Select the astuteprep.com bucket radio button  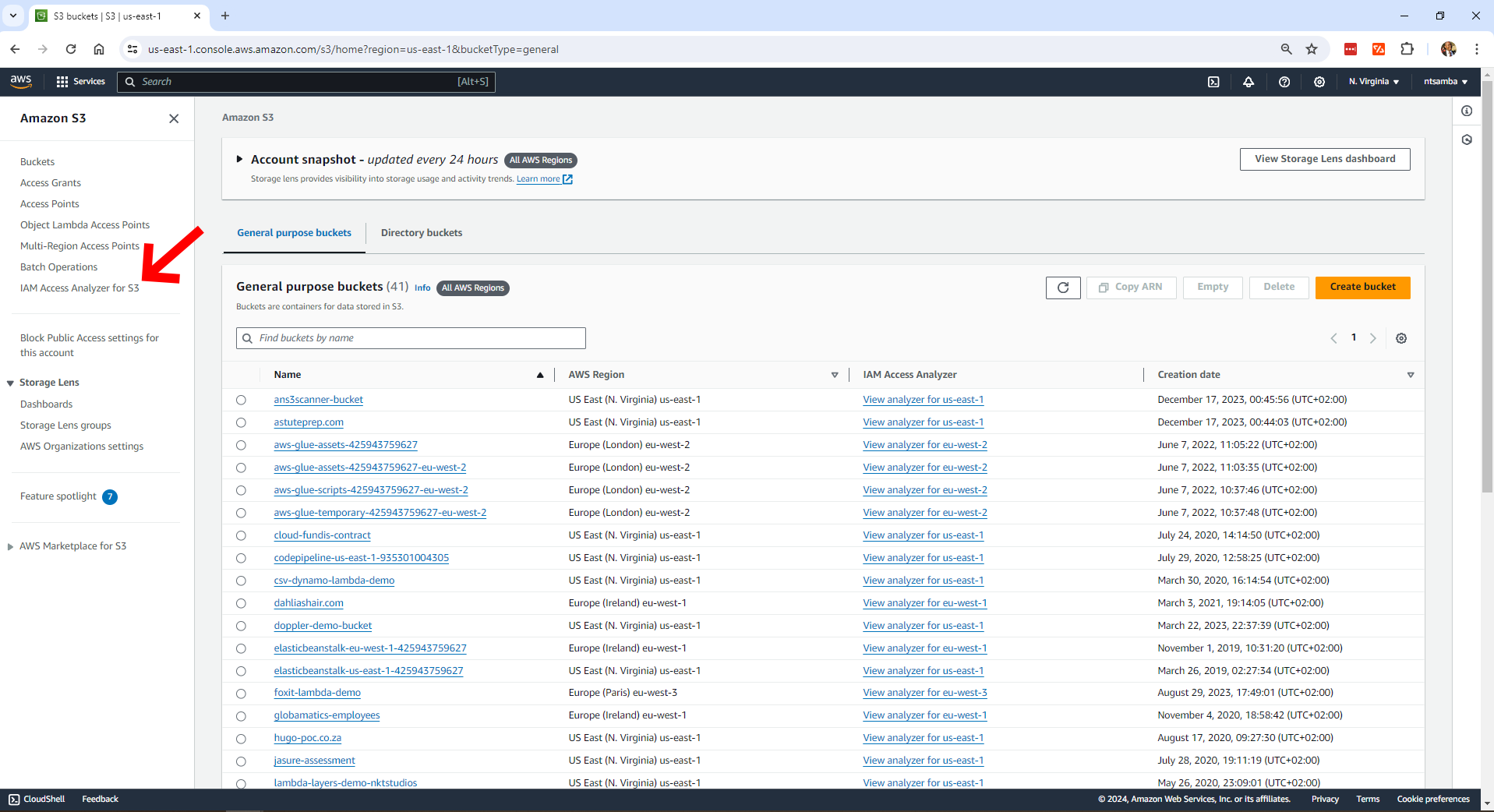[241, 422]
